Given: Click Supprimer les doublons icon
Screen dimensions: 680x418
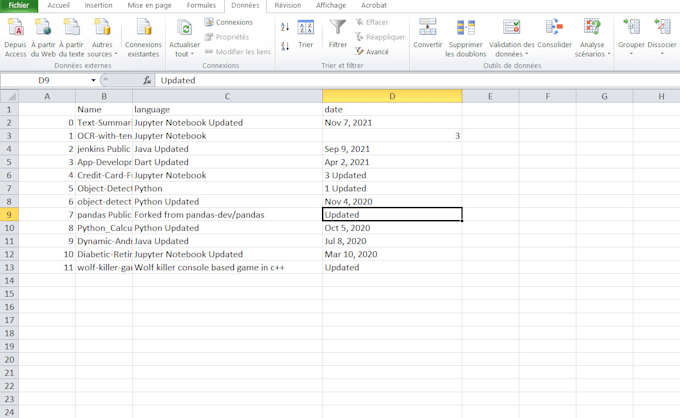Looking at the screenshot, I should [x=463, y=28].
